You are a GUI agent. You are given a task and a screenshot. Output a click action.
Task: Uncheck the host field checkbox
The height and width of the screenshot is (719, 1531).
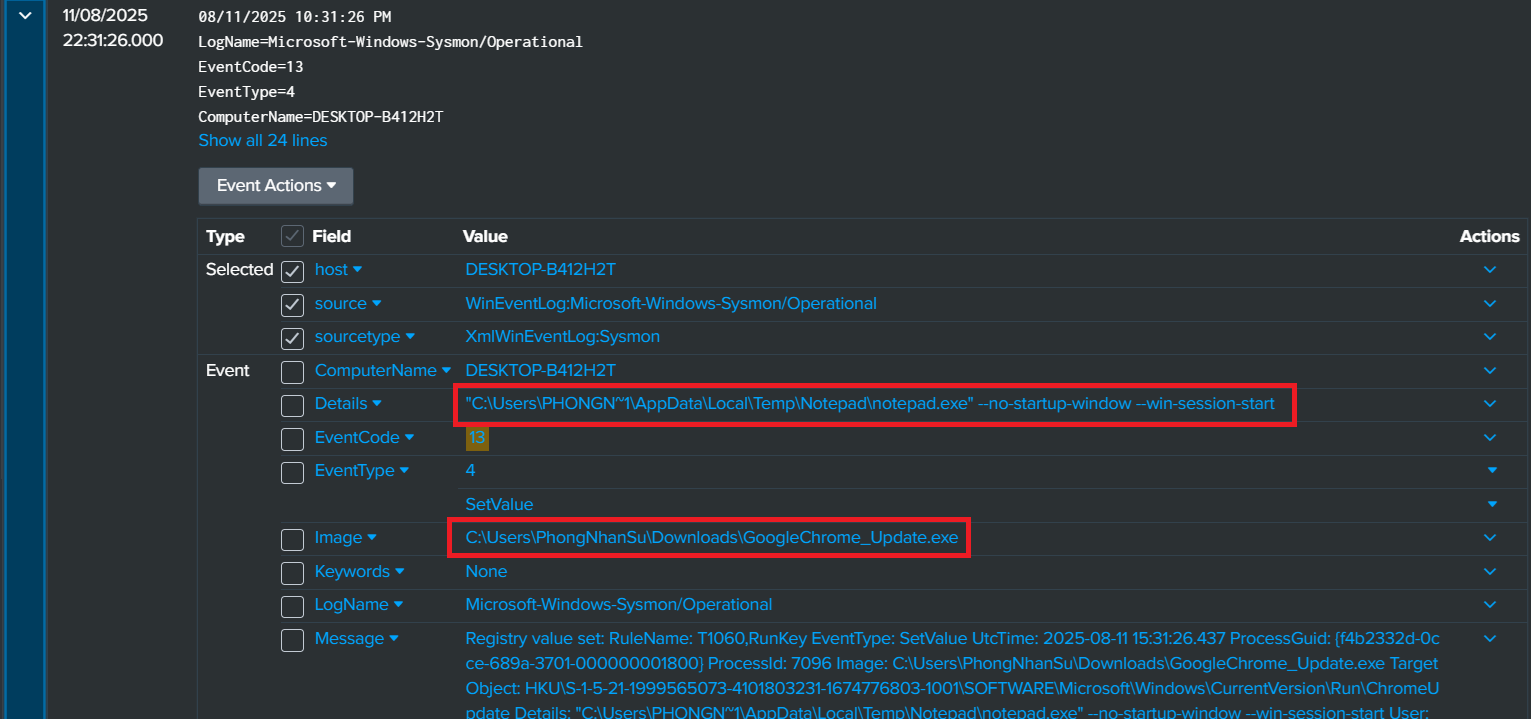[292, 271]
